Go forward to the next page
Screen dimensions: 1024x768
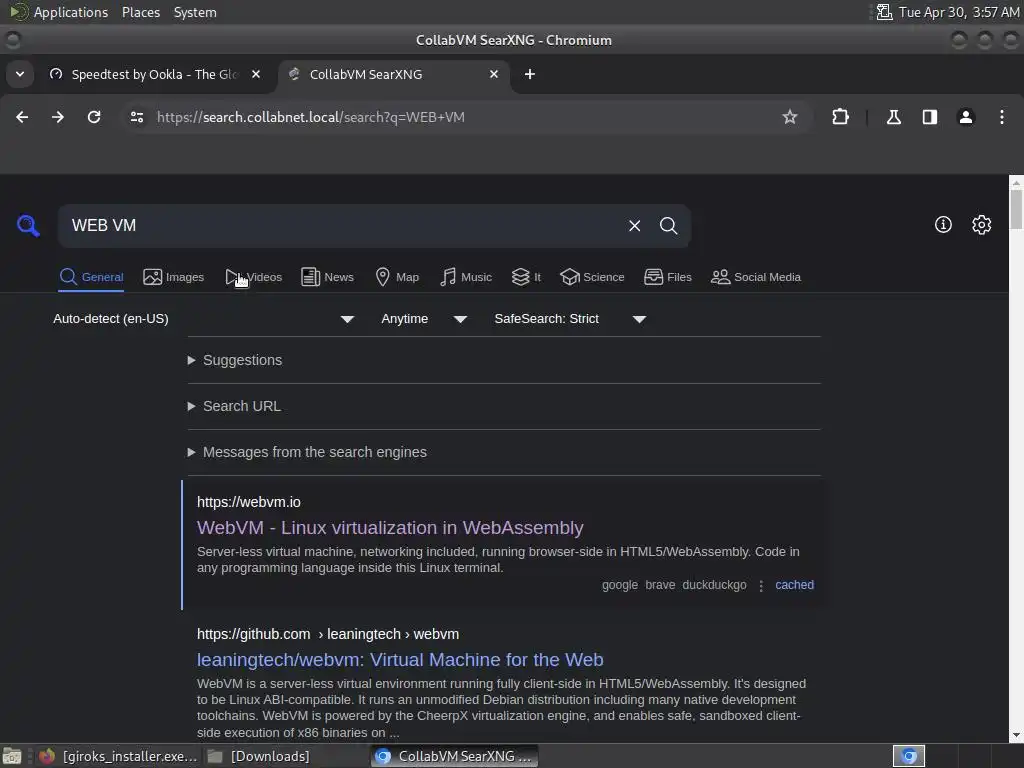(x=58, y=117)
